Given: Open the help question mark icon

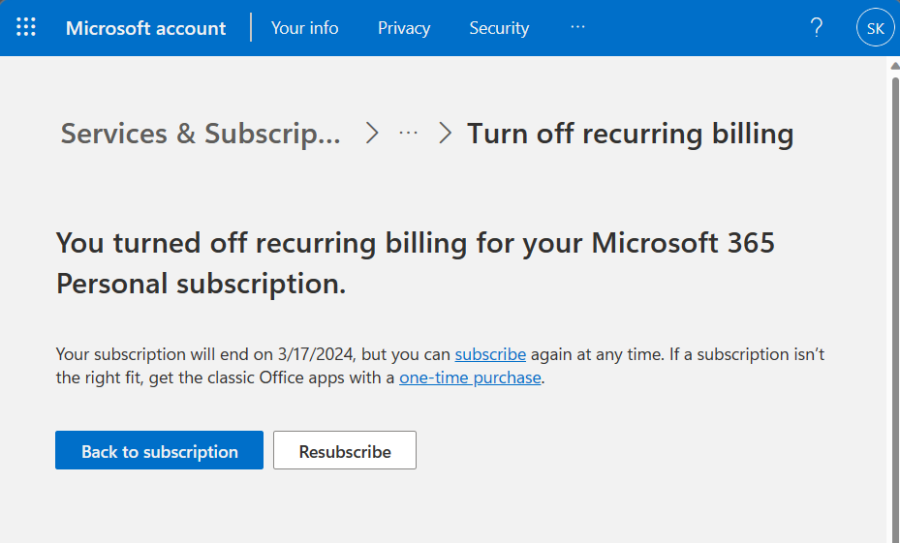Looking at the screenshot, I should 816,28.
